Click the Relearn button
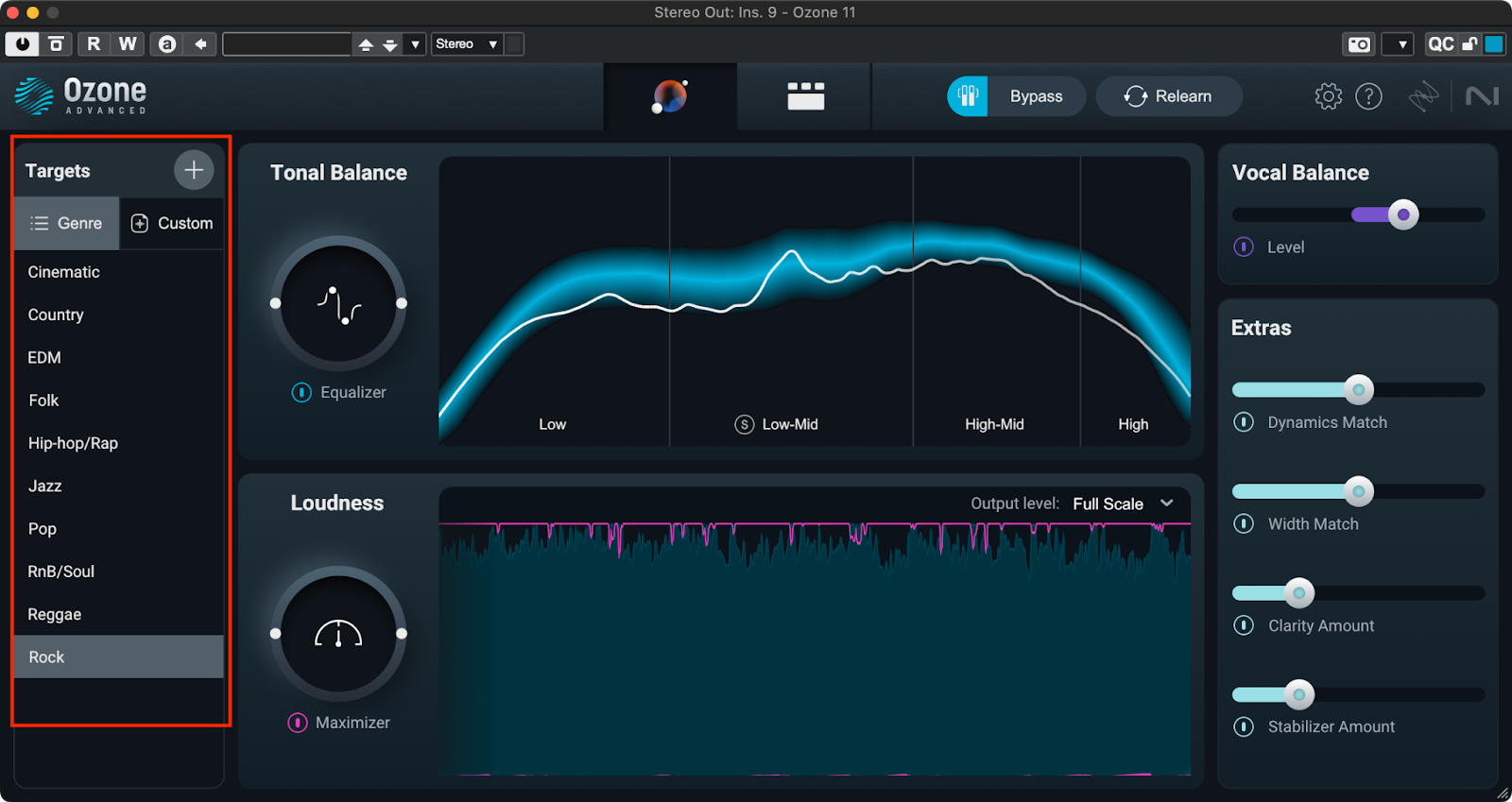The width and height of the screenshot is (1512, 802). click(x=1169, y=96)
